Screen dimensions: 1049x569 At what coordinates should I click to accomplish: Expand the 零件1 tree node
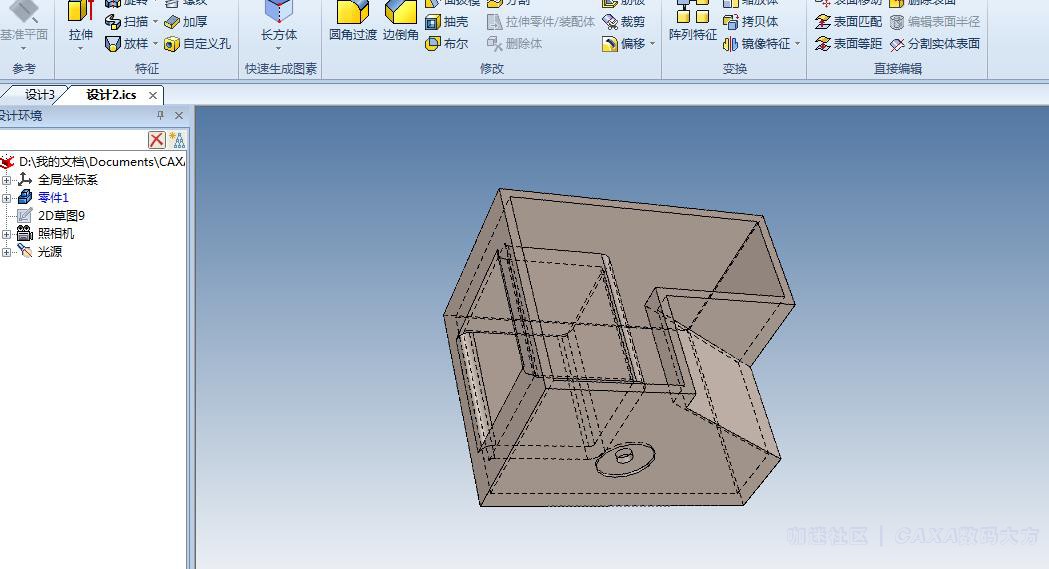pos(7,198)
